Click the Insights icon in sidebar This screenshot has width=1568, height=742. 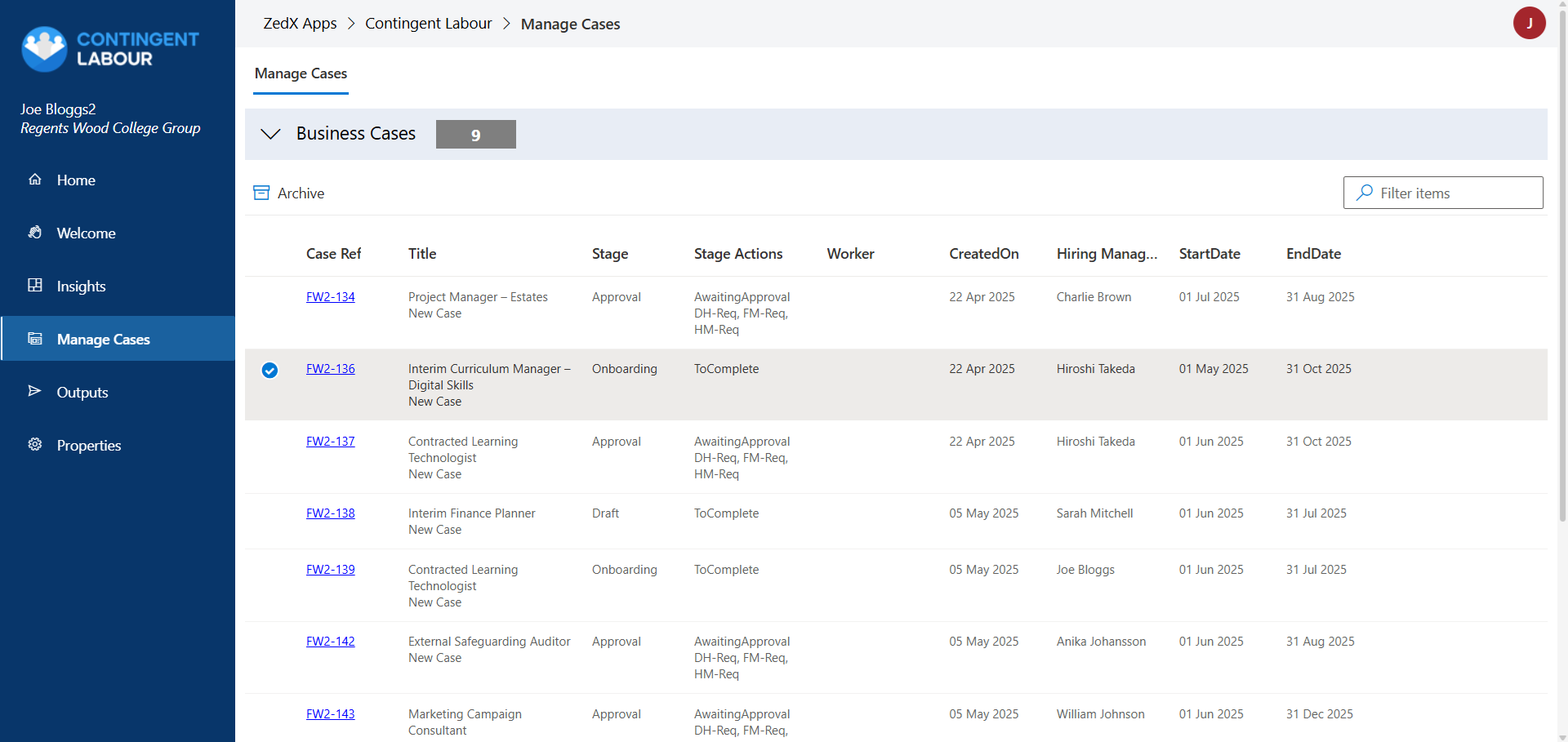coord(35,286)
